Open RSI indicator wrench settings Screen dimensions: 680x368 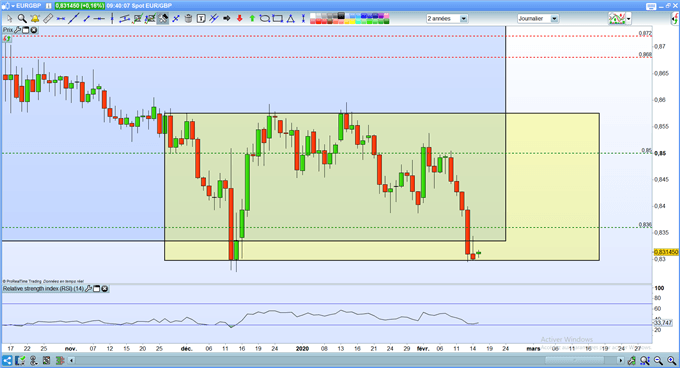[x=88, y=289]
